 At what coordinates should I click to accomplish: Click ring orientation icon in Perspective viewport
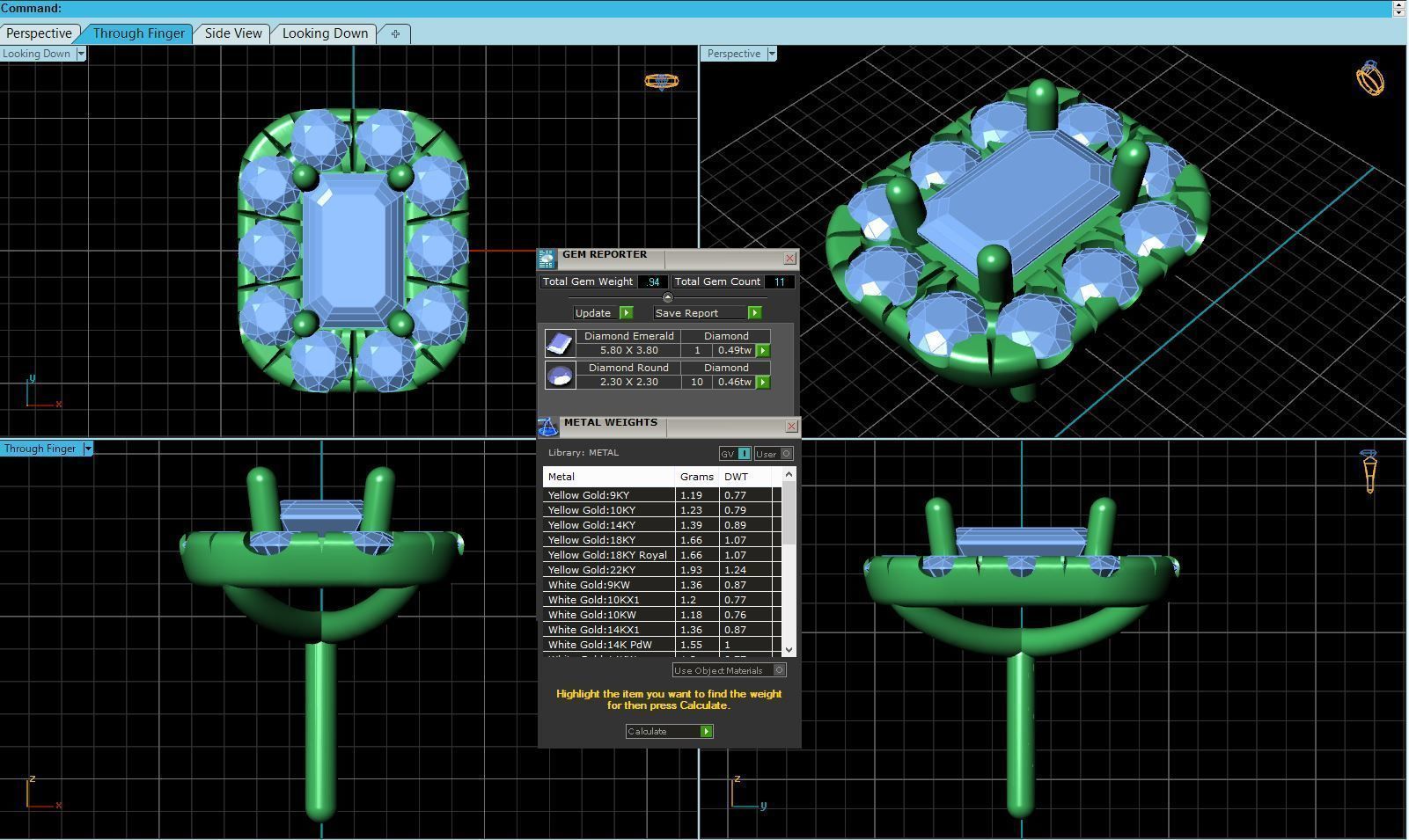(1369, 78)
